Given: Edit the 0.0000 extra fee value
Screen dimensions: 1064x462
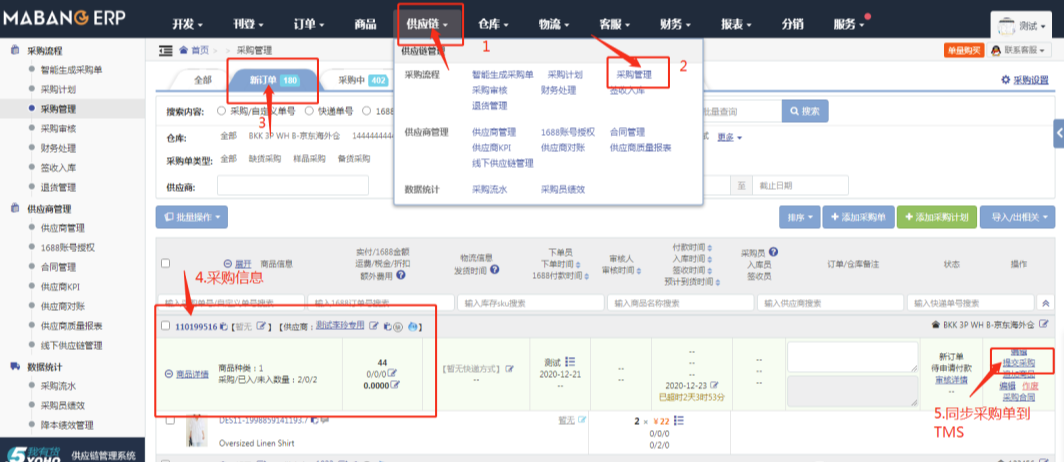Looking at the screenshot, I should [396, 385].
